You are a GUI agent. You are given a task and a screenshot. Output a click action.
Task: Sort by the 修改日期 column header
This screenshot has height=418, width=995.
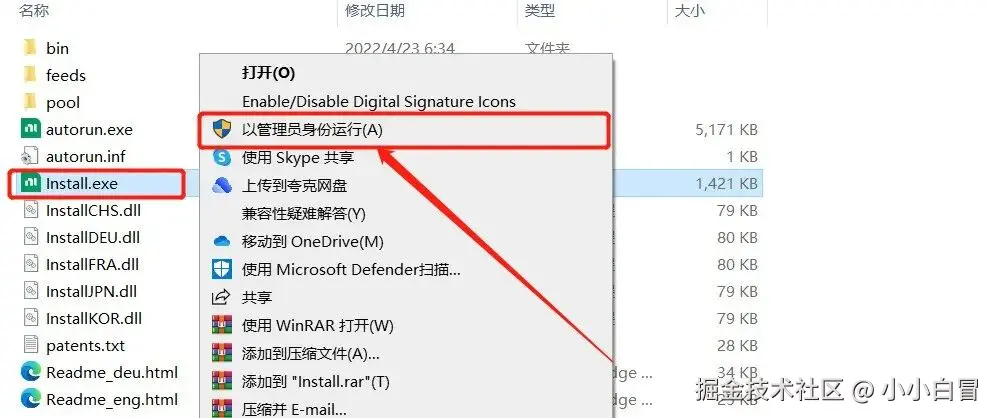[375, 11]
